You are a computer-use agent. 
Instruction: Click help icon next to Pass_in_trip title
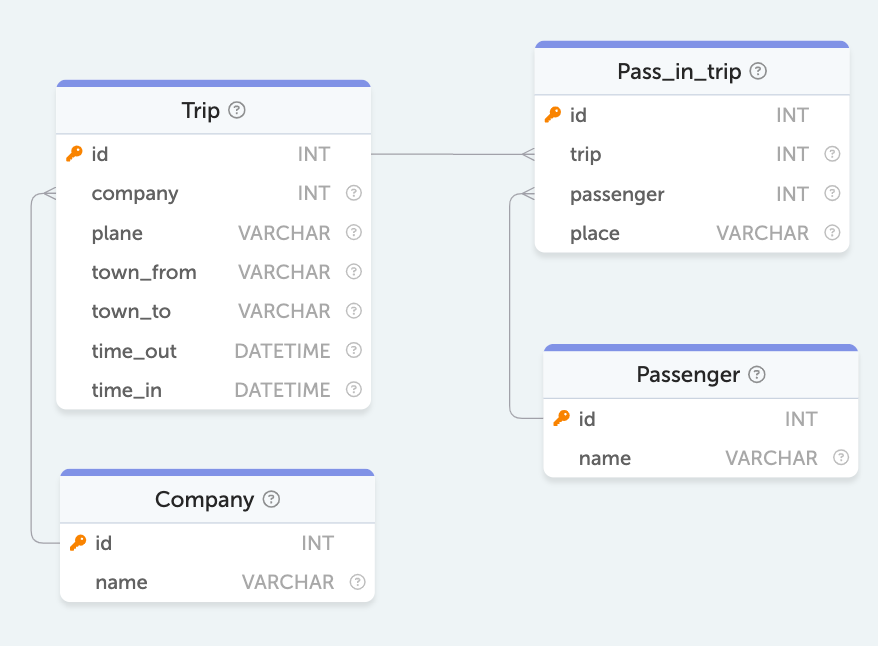coord(759,71)
